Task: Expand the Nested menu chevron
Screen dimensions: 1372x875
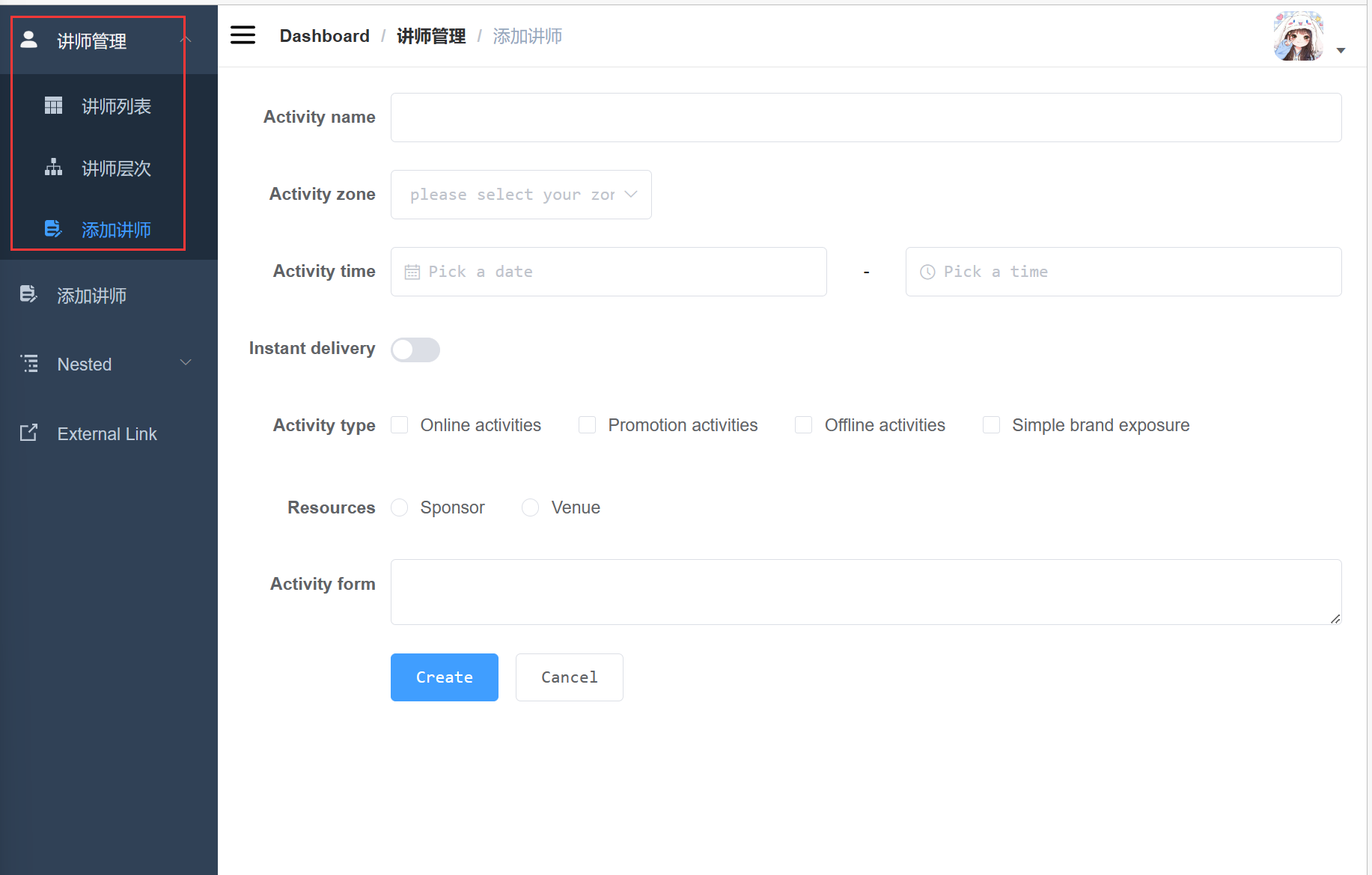Action: click(x=186, y=363)
